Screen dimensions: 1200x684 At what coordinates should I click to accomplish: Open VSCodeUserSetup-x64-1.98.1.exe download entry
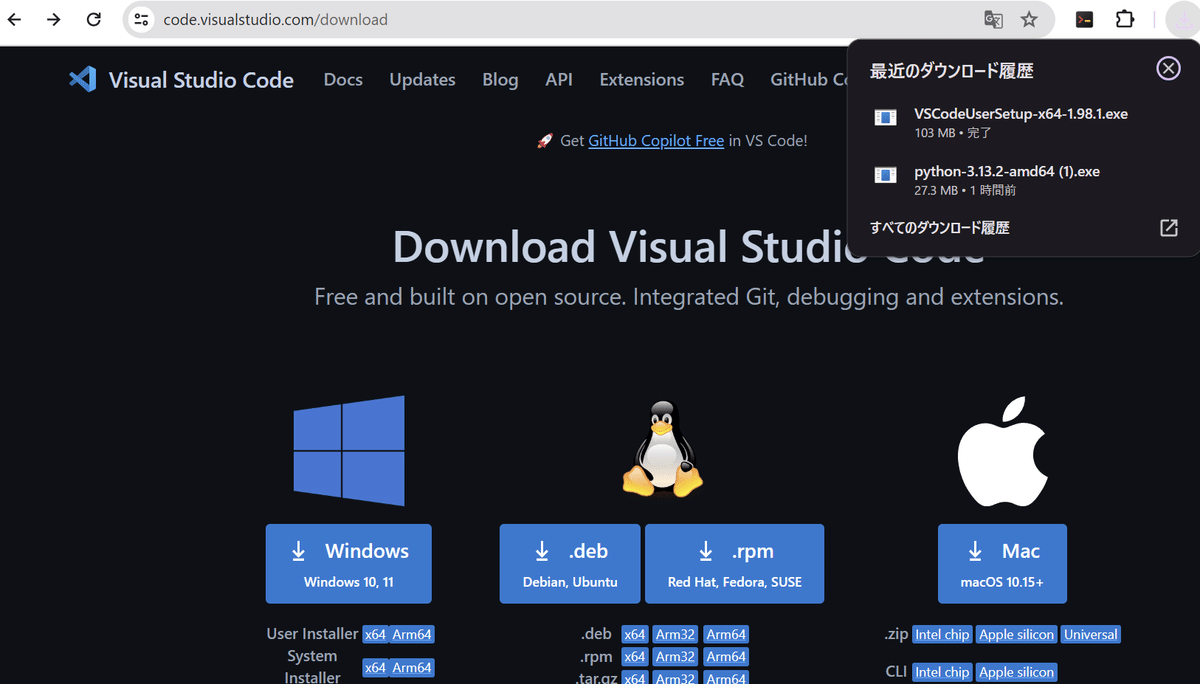1023,122
